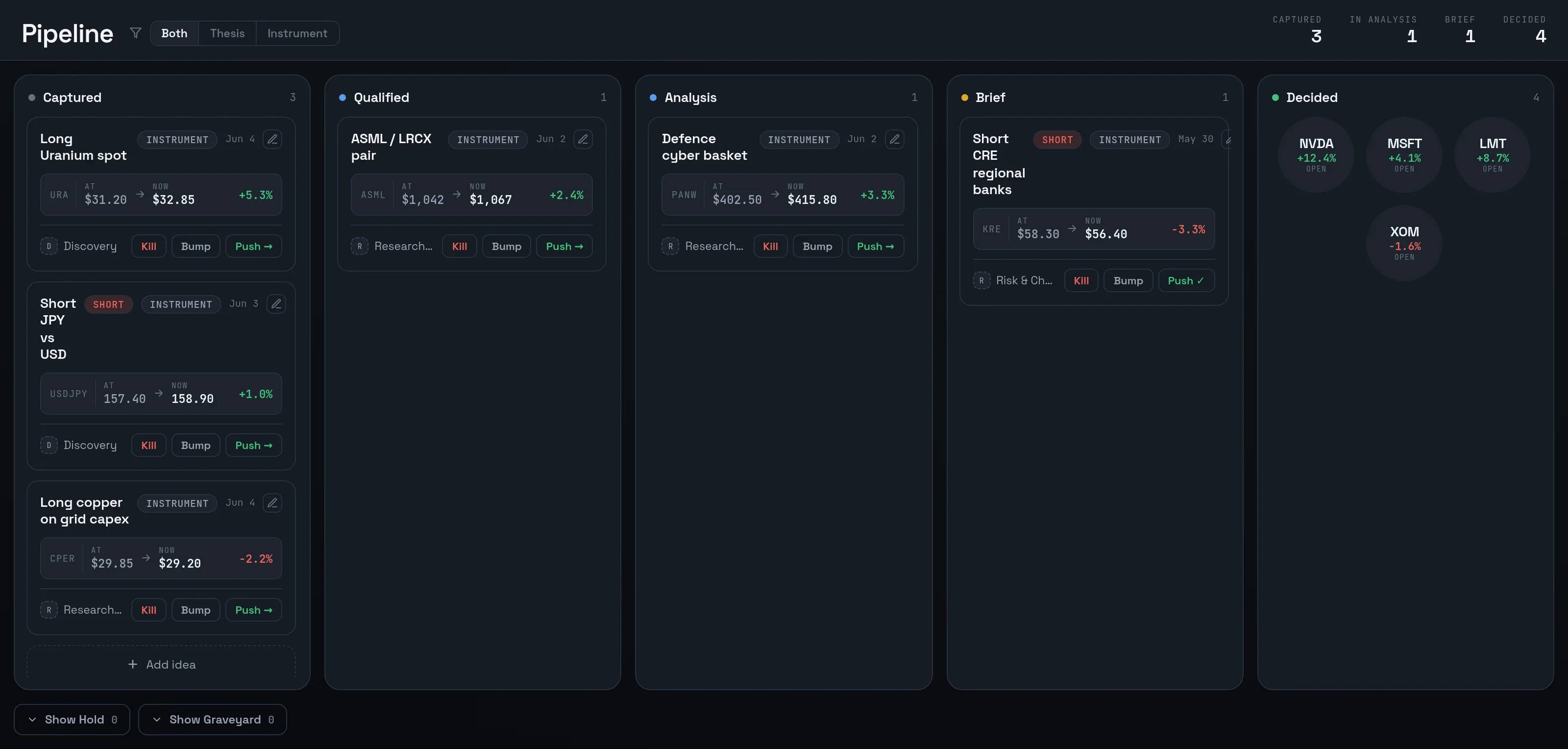Edit the Long copper on grid capex card

(273, 503)
